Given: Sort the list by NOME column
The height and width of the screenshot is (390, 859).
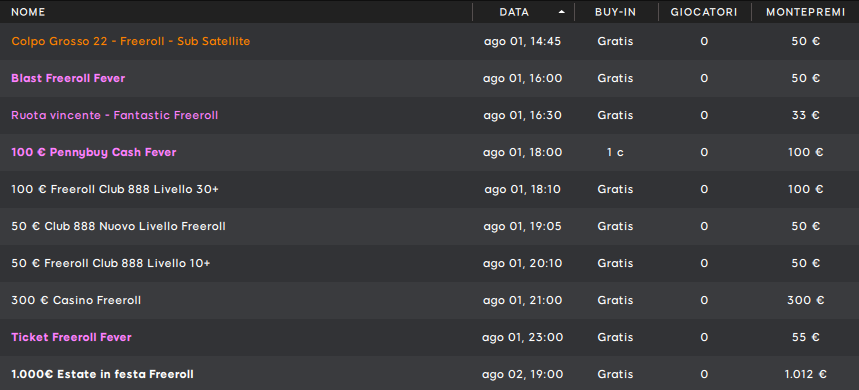Looking at the screenshot, I should [28, 12].
